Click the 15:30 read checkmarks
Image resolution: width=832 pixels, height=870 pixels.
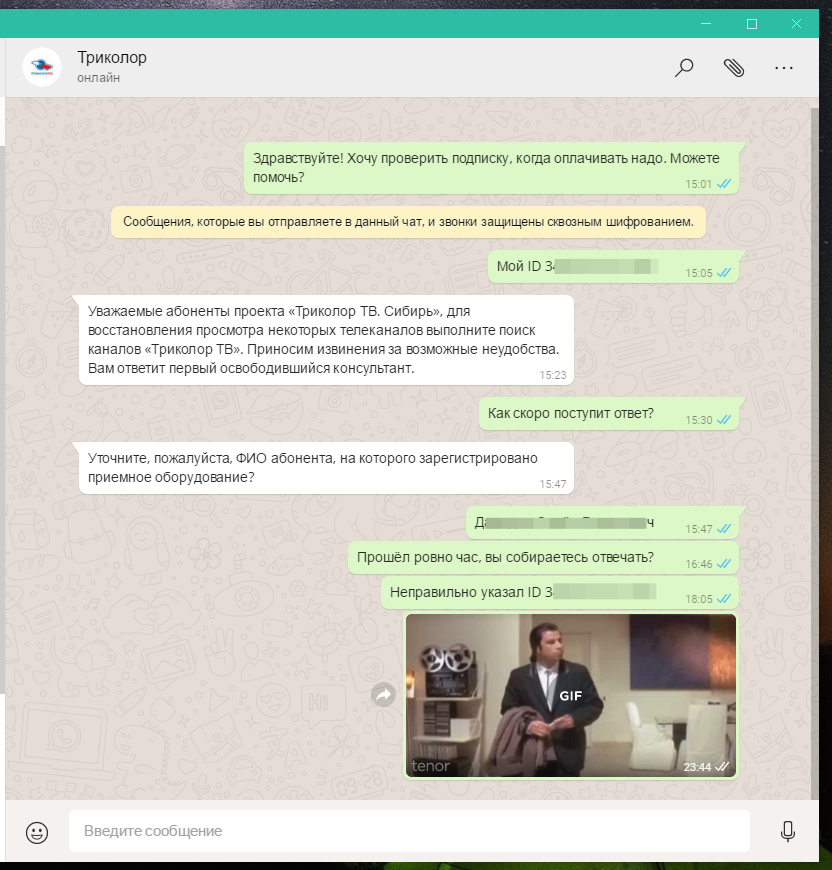pos(724,420)
